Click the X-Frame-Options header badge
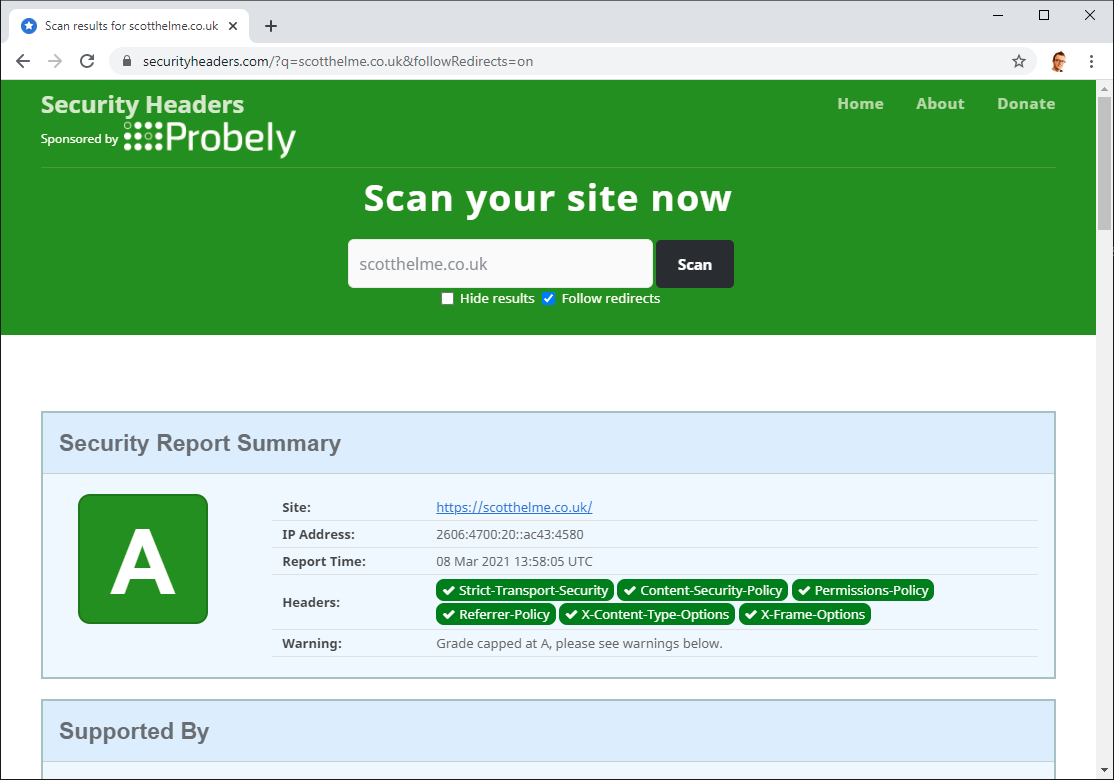The width and height of the screenshot is (1114, 780). point(805,614)
